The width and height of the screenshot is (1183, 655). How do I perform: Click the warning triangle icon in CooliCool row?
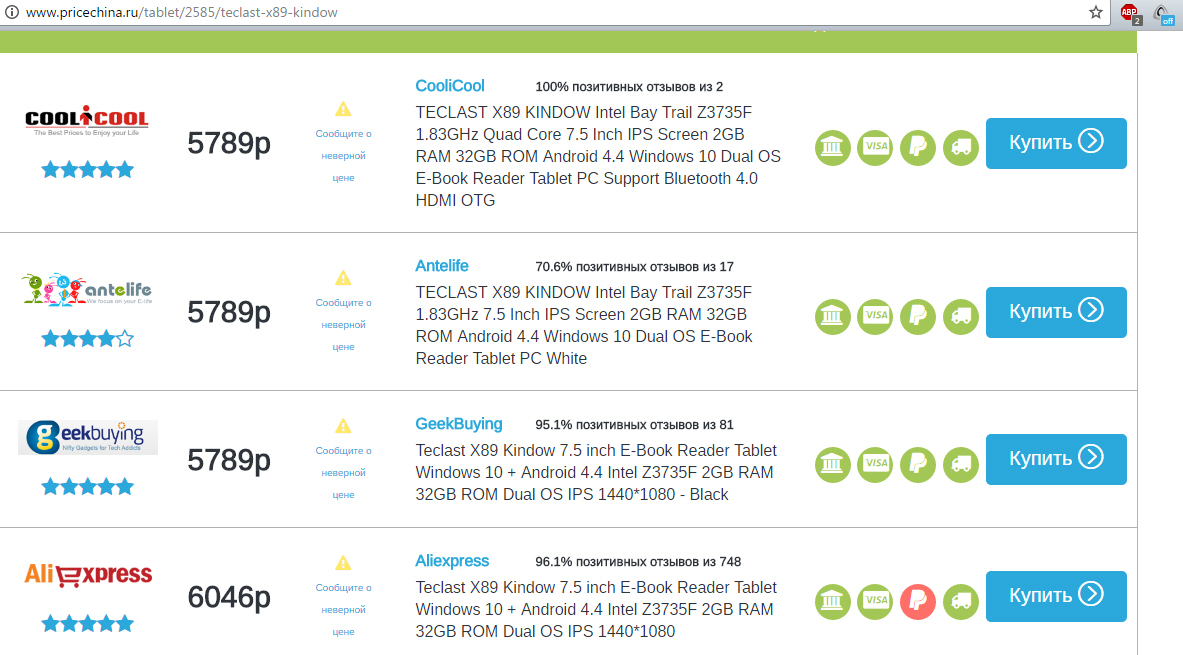[343, 109]
